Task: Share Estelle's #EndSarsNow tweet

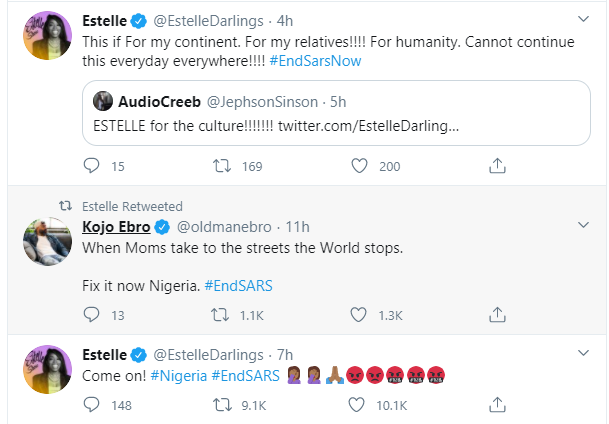Action: point(496,166)
